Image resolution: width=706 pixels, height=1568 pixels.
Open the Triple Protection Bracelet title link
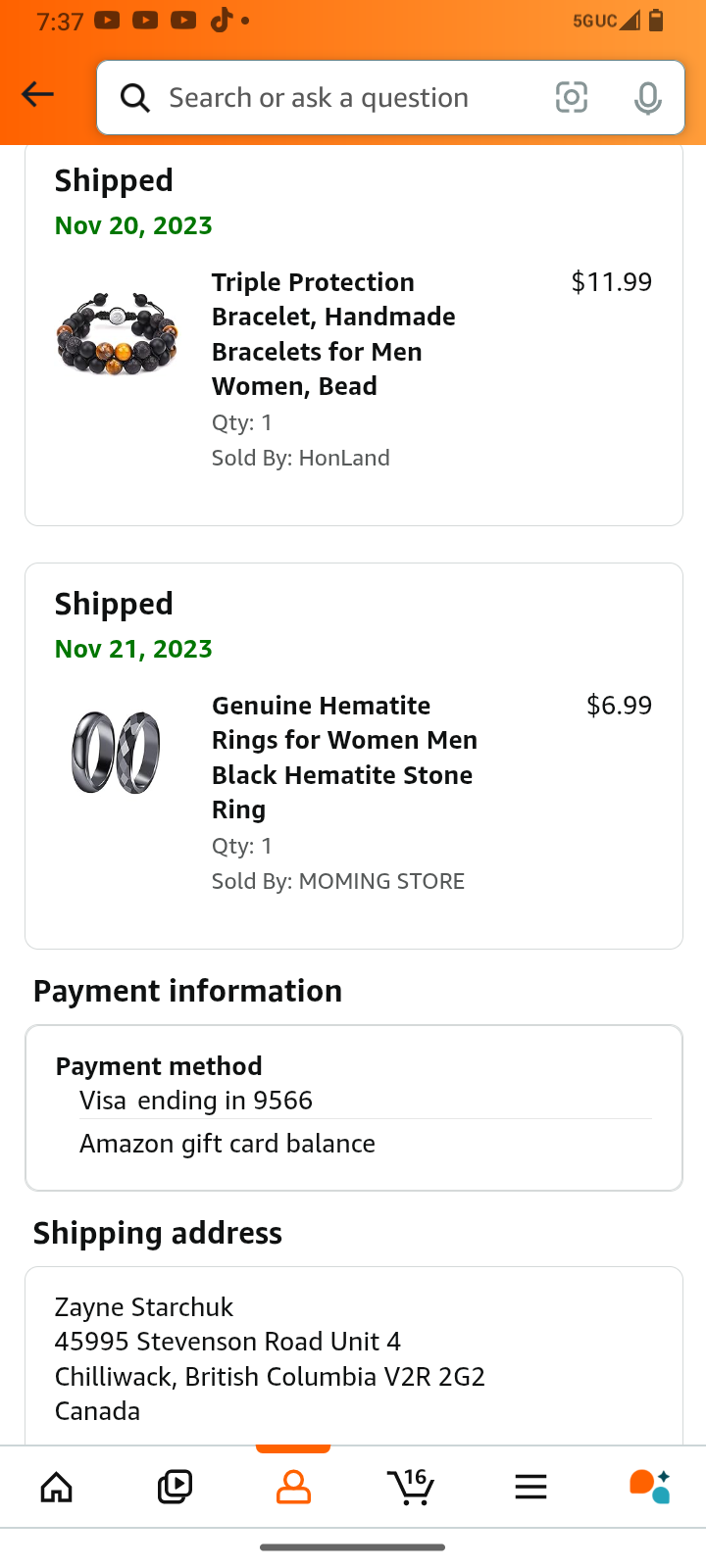pyautogui.click(x=333, y=334)
